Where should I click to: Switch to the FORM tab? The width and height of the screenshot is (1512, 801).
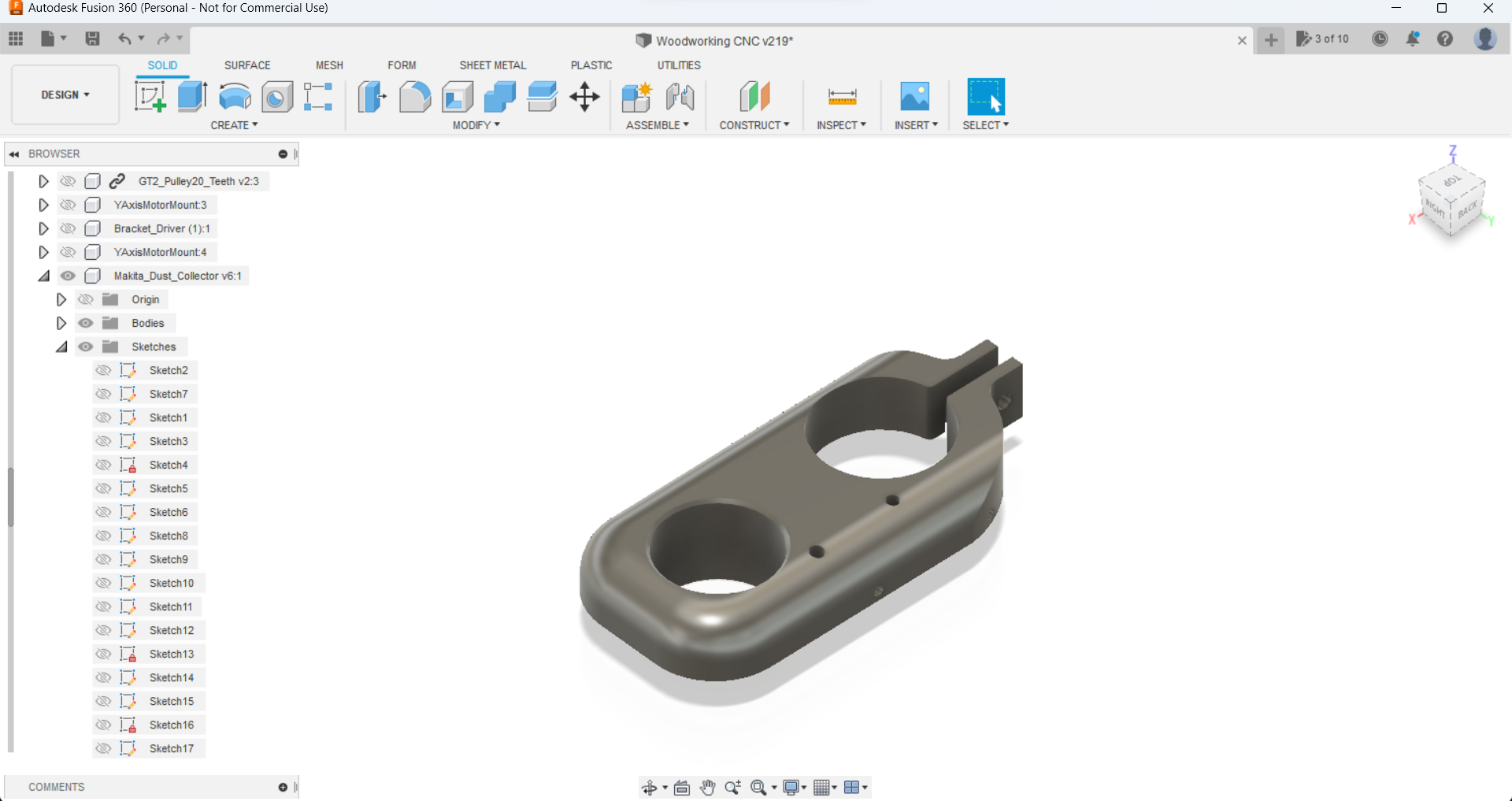click(x=402, y=65)
